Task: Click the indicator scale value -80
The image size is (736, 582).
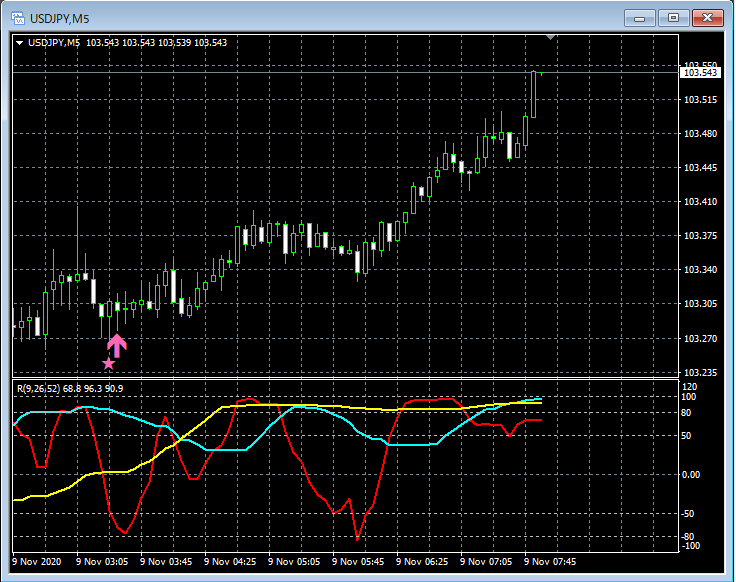Action: (687, 537)
